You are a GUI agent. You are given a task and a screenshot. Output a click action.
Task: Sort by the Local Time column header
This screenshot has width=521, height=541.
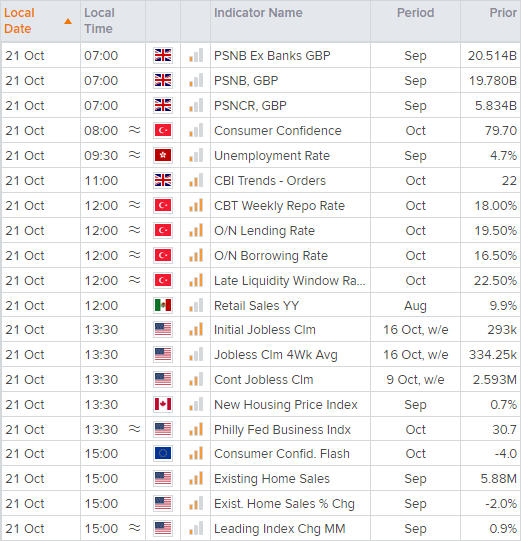pyautogui.click(x=99, y=21)
